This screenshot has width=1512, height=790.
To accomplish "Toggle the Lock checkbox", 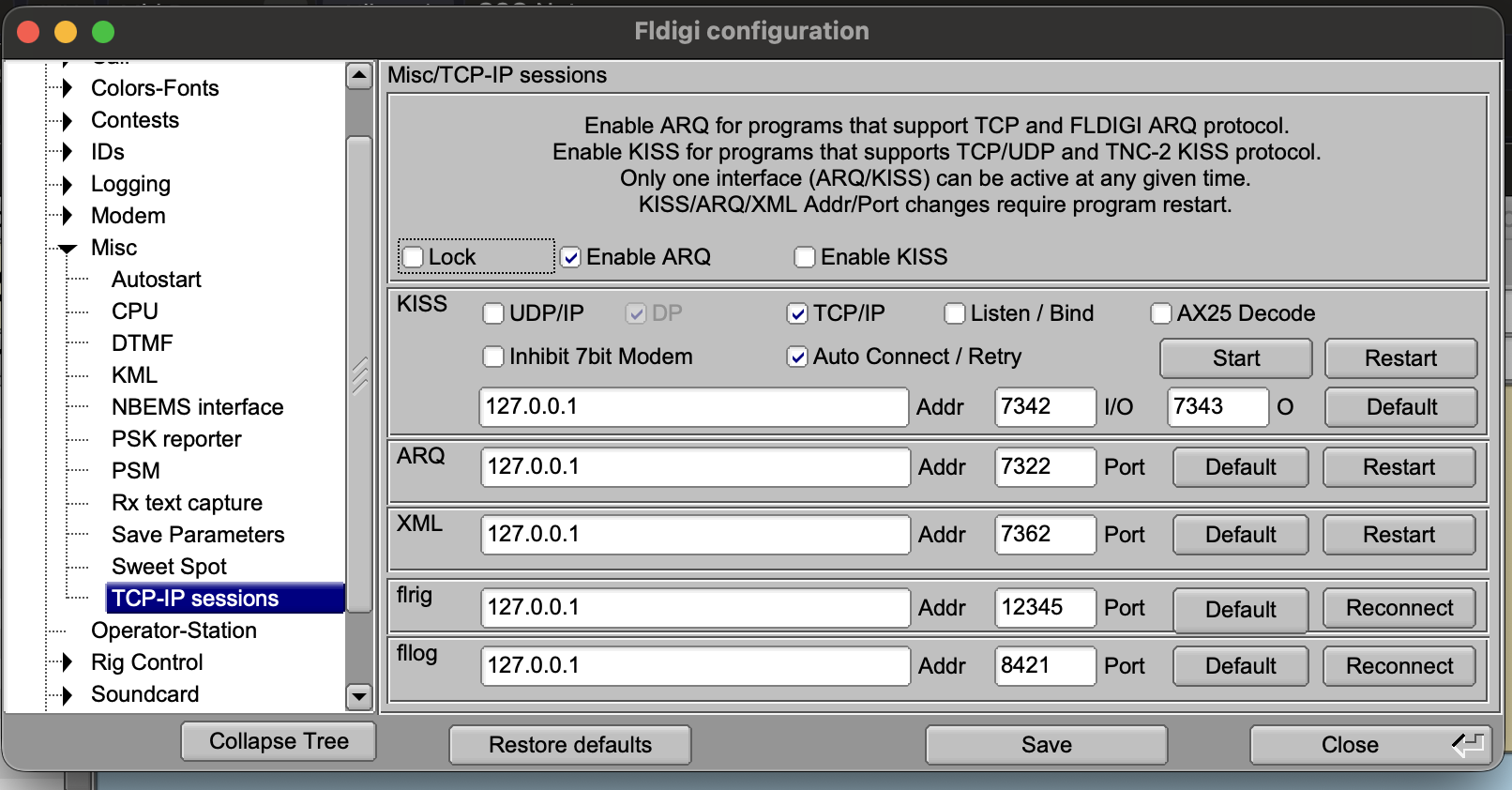I will coord(413,257).
